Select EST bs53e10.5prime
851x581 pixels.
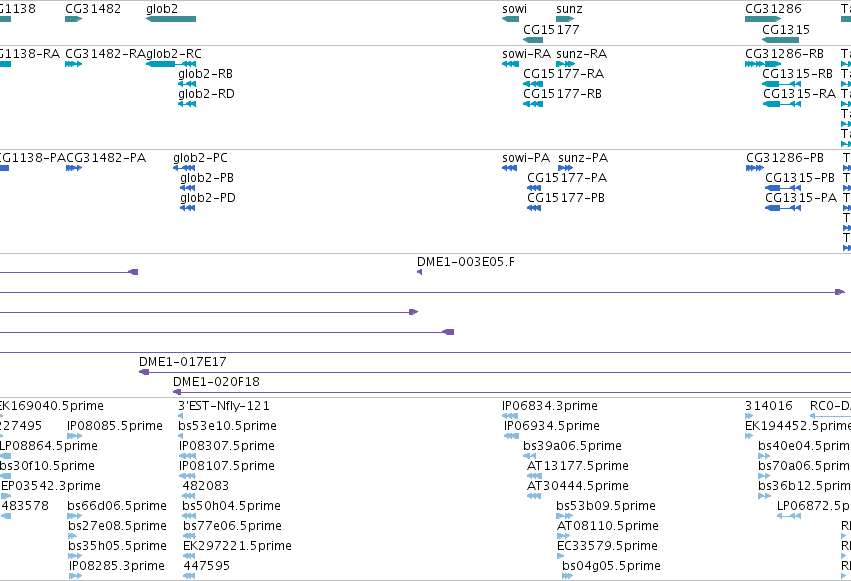(181, 436)
